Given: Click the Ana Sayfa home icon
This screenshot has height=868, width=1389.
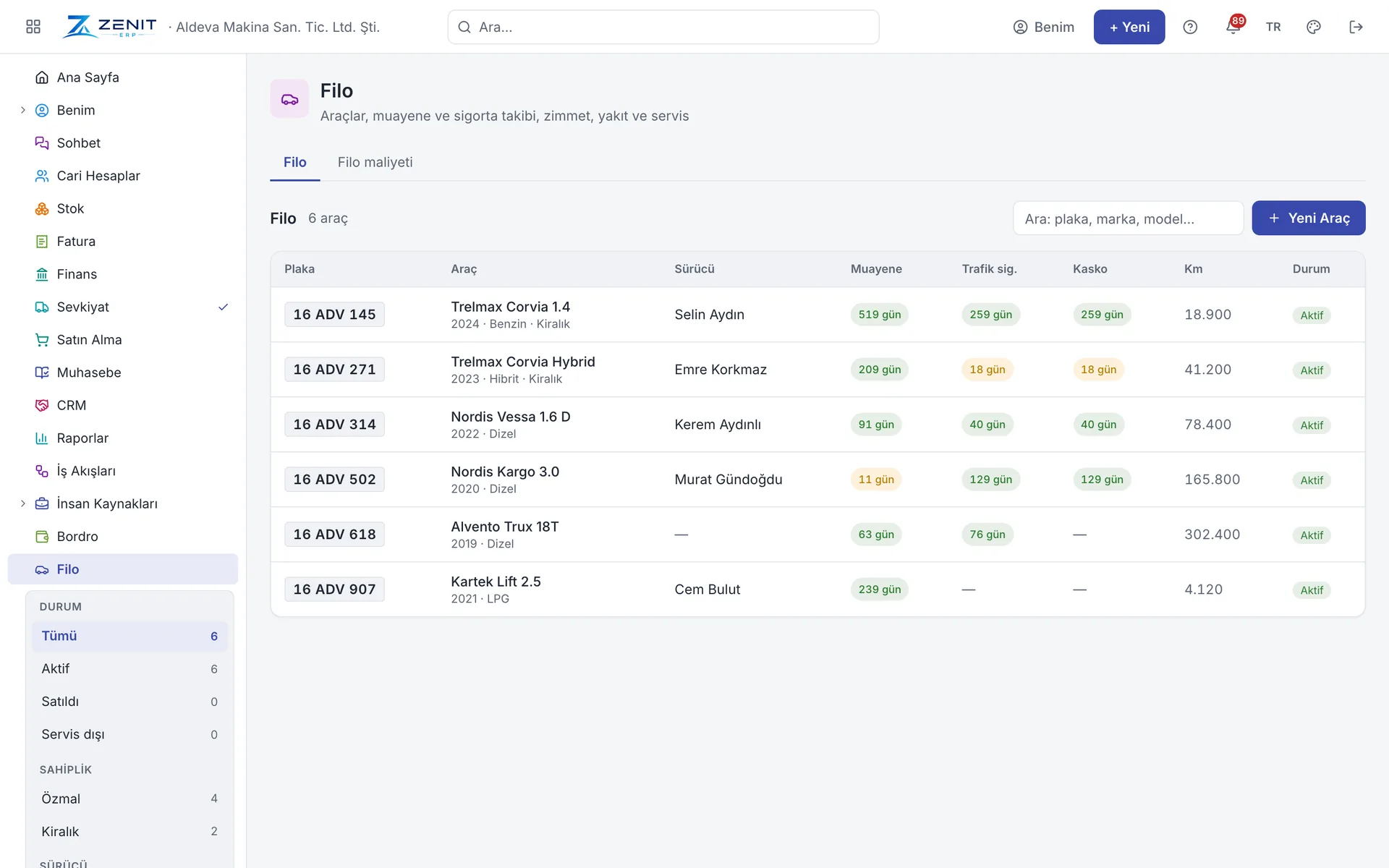Looking at the screenshot, I should coord(42,77).
